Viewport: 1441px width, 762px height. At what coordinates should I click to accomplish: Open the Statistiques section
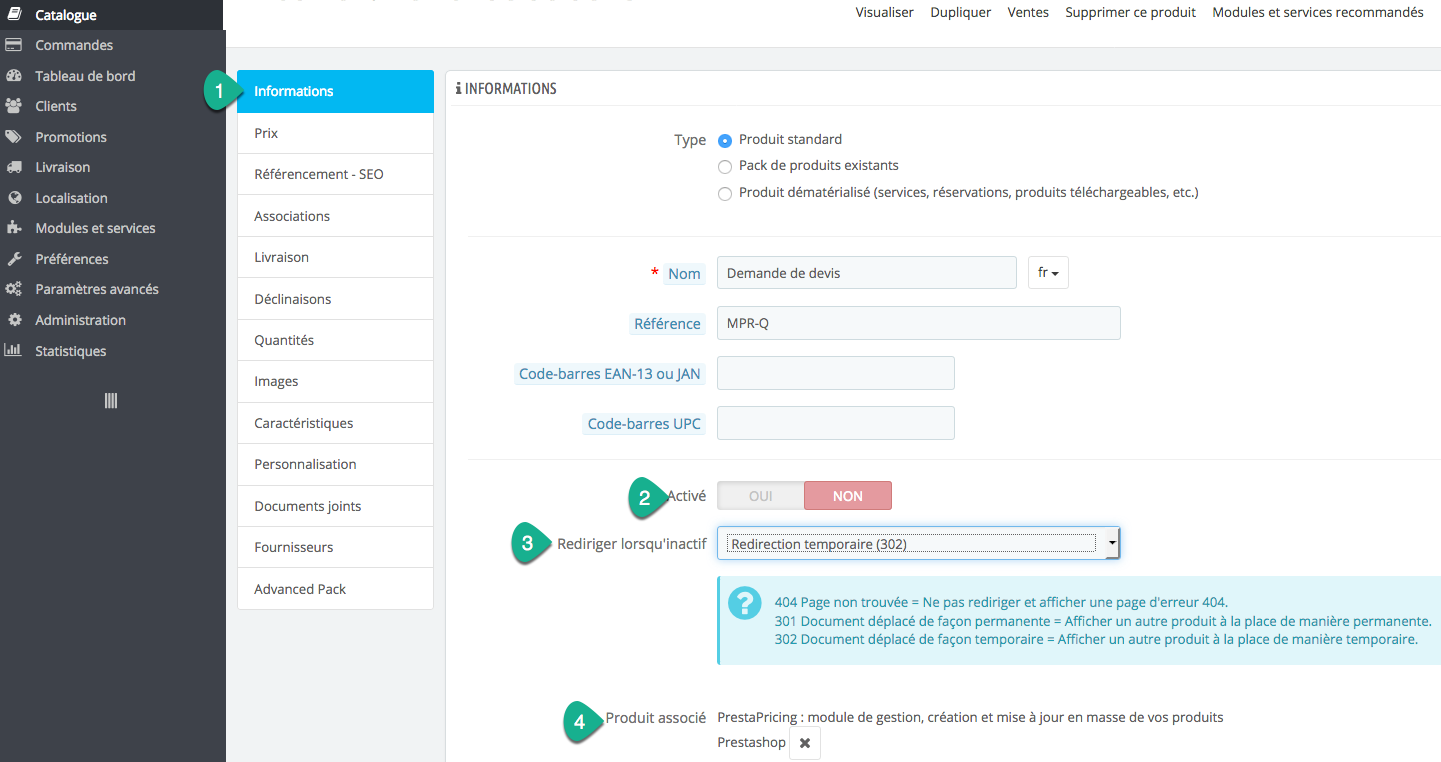click(x=68, y=351)
